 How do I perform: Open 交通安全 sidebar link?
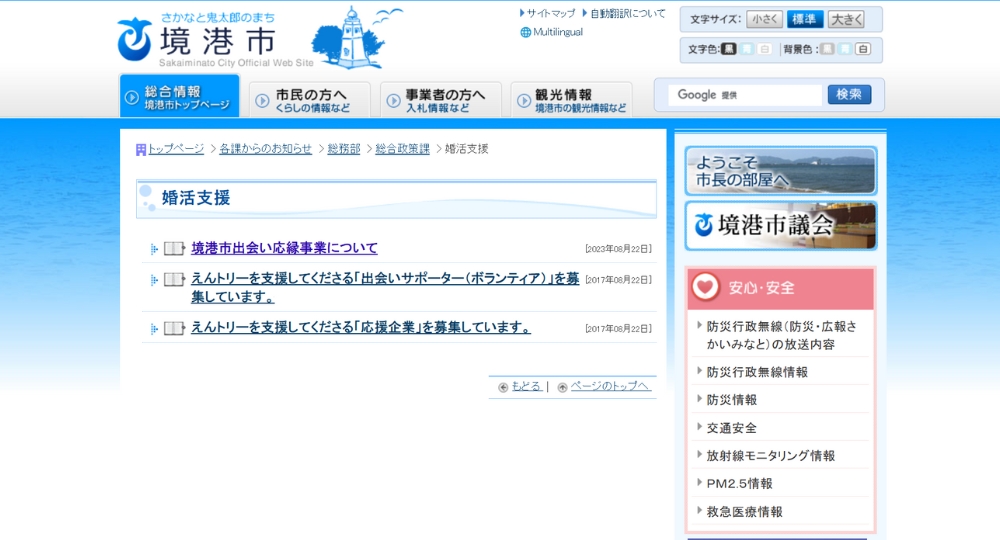click(732, 428)
